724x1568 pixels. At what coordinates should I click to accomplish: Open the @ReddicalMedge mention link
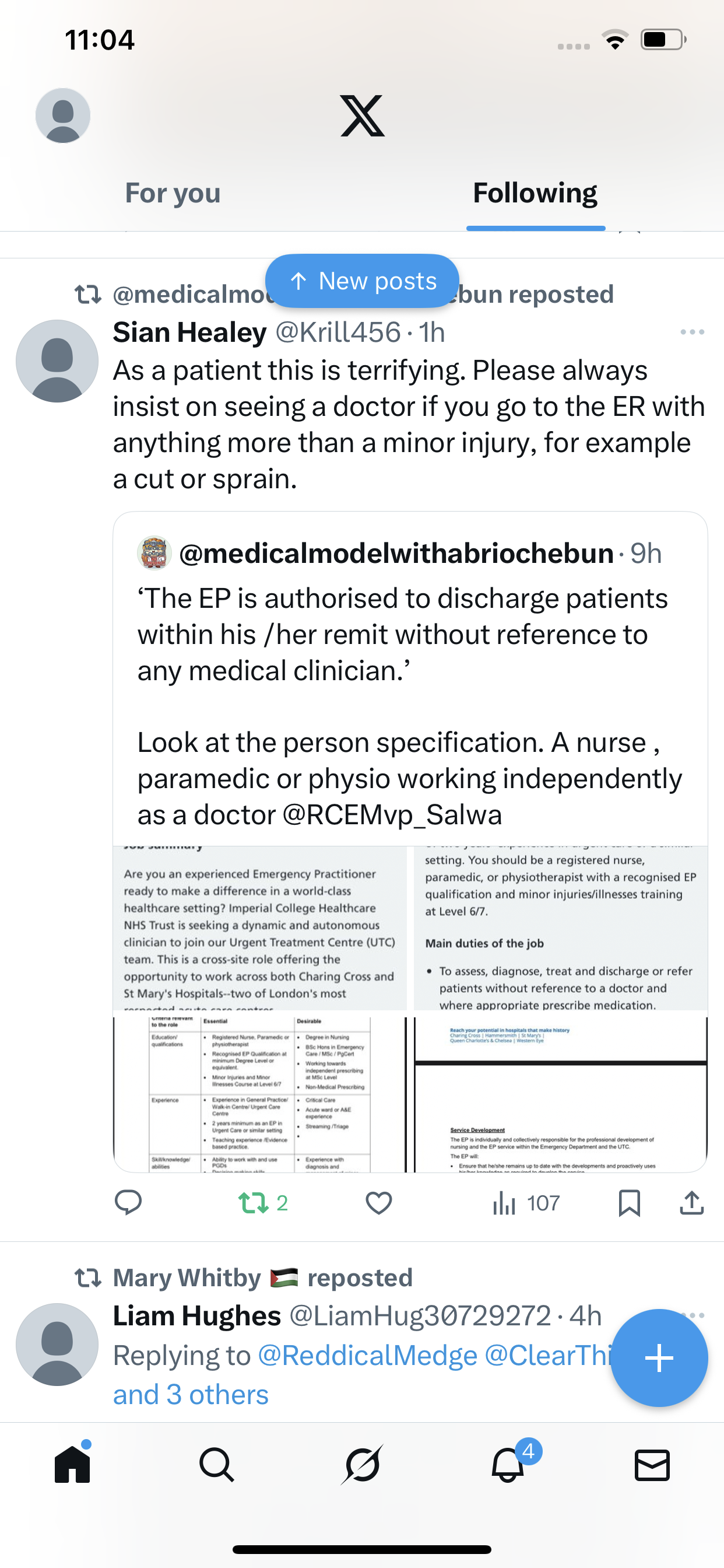coord(367,1356)
